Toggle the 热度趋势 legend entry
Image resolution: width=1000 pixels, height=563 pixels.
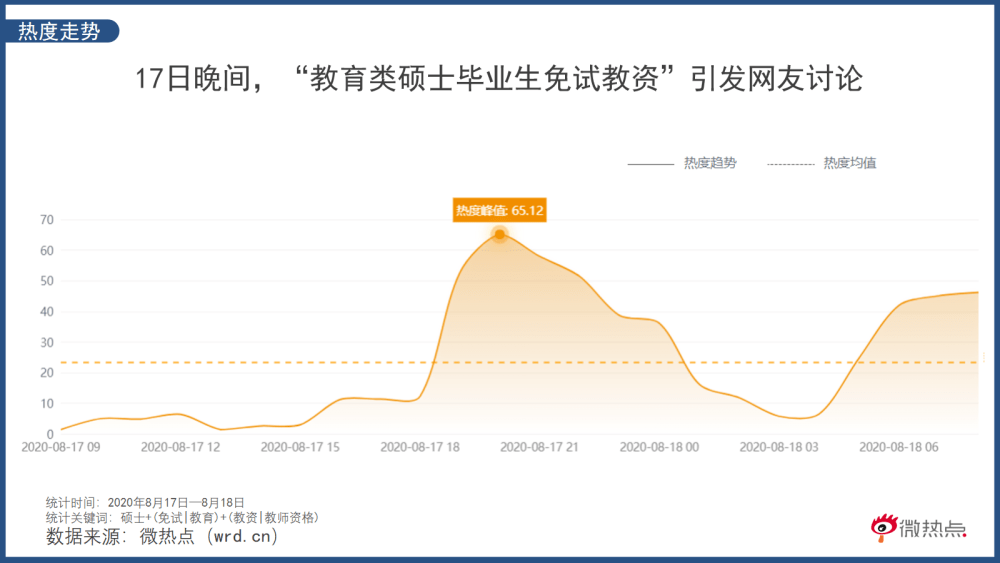(682, 163)
